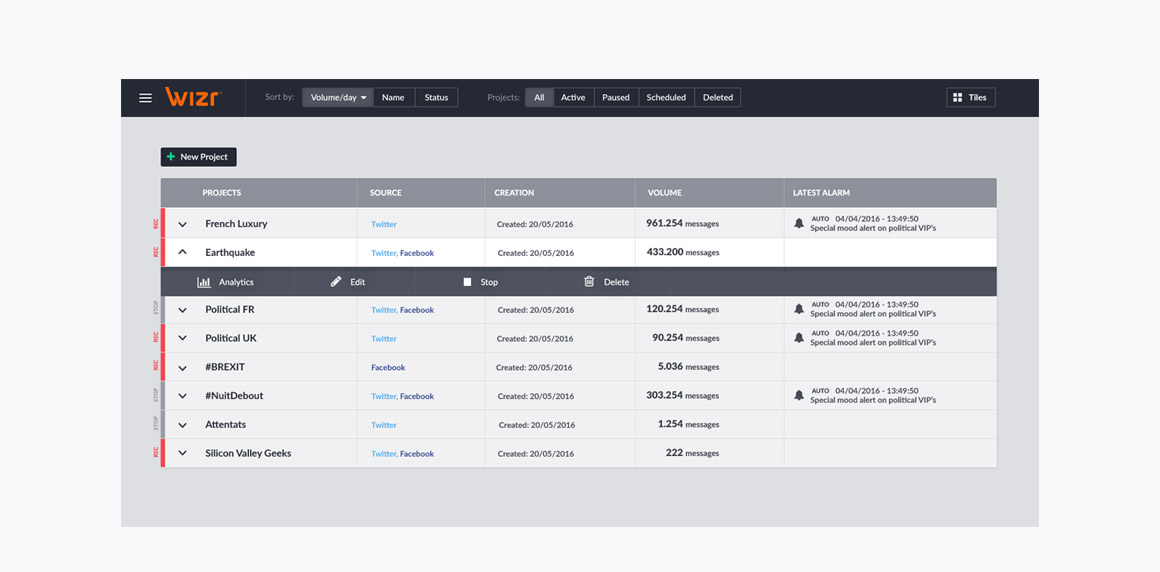Screen dimensions: 1160x572
Task: Open Analytics for Earthquake
Action: 226,282
